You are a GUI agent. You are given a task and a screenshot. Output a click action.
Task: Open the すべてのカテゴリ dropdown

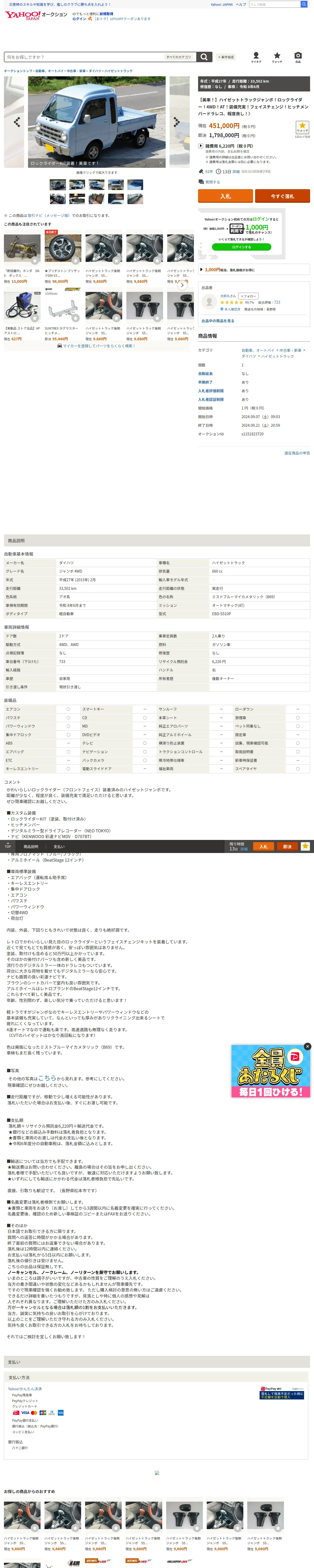point(179,57)
